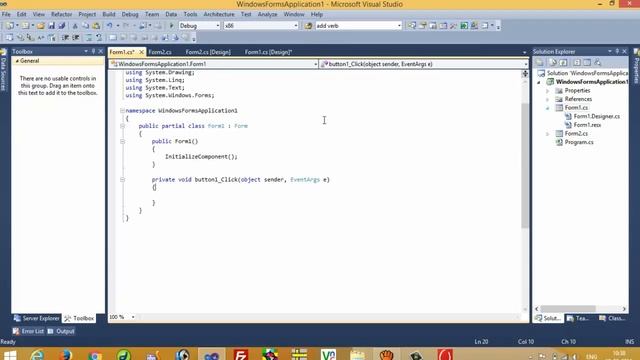Click the Solution Explorer horizontal scrollbar
The image size is (640, 360).
pos(568,309)
